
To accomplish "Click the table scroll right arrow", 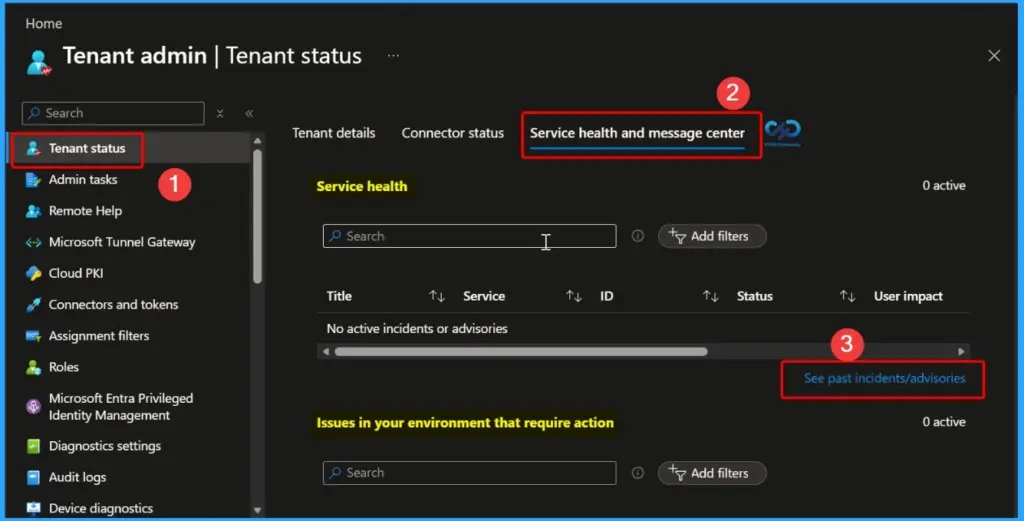I will point(961,352).
